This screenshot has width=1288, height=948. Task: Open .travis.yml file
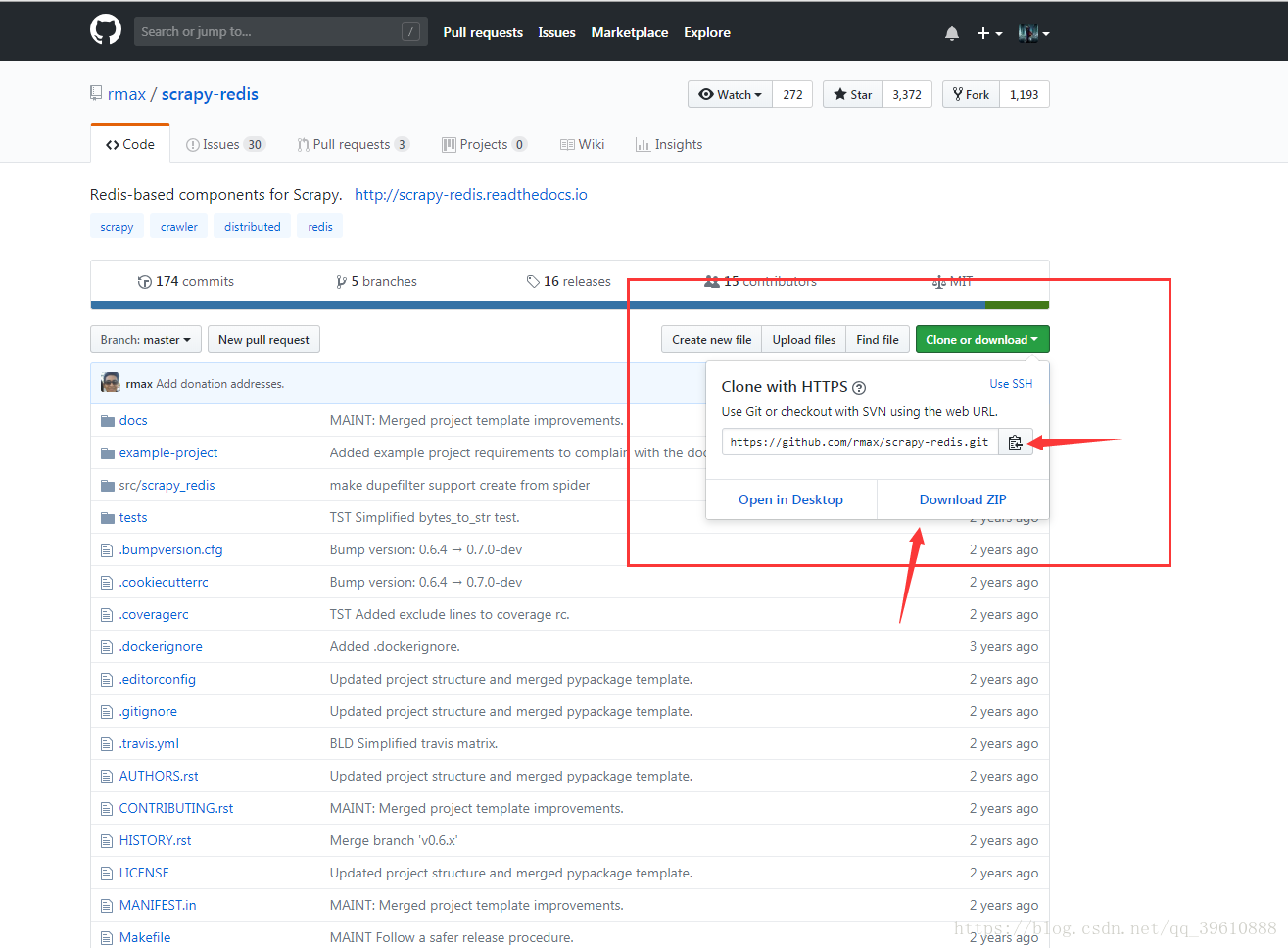pos(149,743)
